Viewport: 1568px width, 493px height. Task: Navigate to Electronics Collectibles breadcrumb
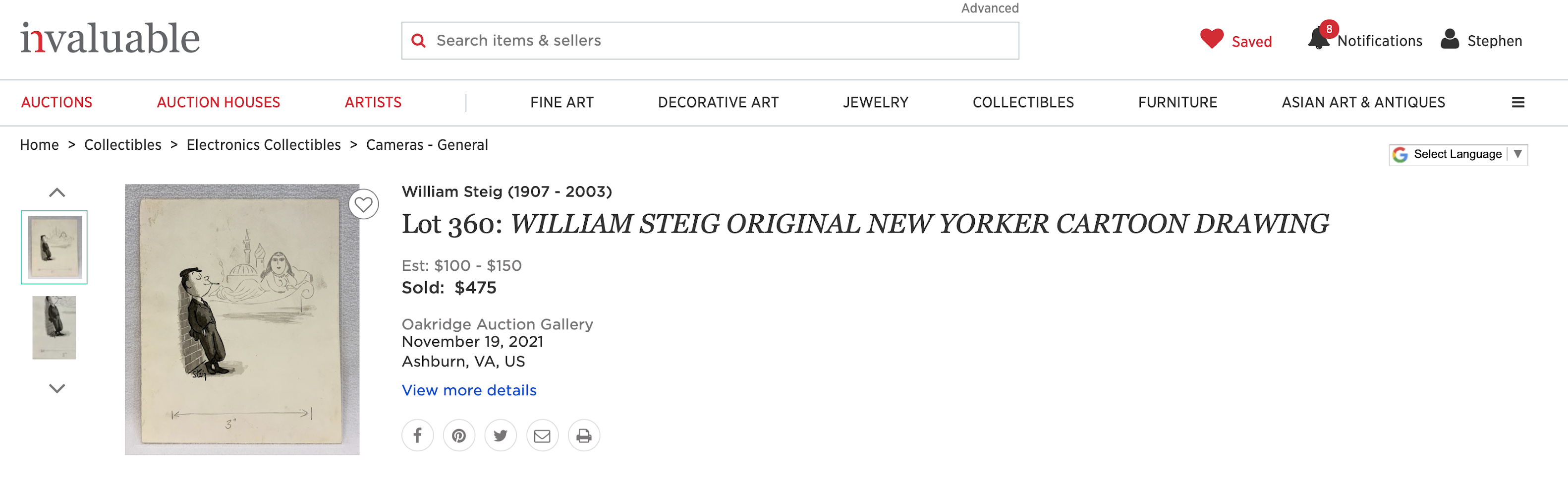coord(264,145)
